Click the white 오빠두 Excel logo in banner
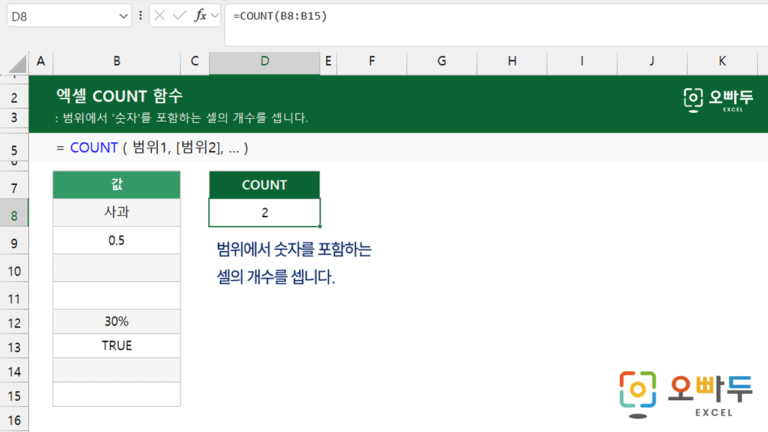The image size is (768, 432). 718,100
